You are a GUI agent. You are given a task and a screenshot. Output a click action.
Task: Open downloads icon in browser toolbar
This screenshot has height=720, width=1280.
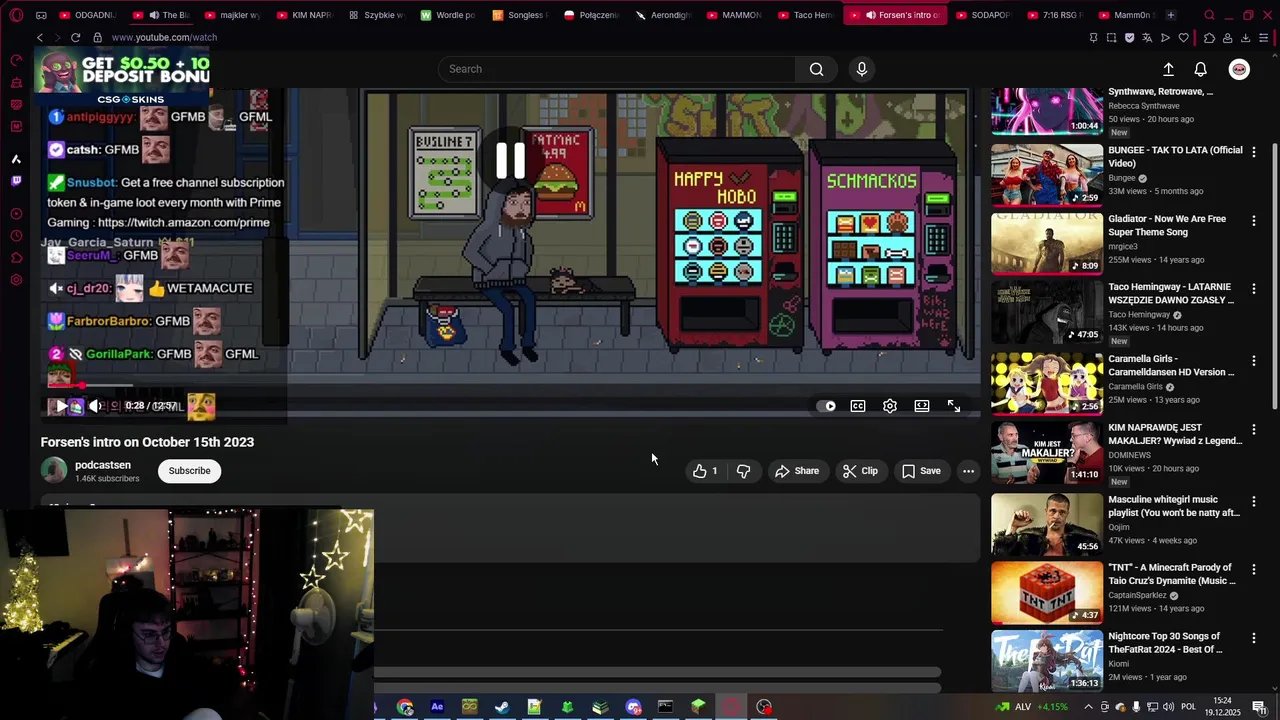[x=1245, y=38]
